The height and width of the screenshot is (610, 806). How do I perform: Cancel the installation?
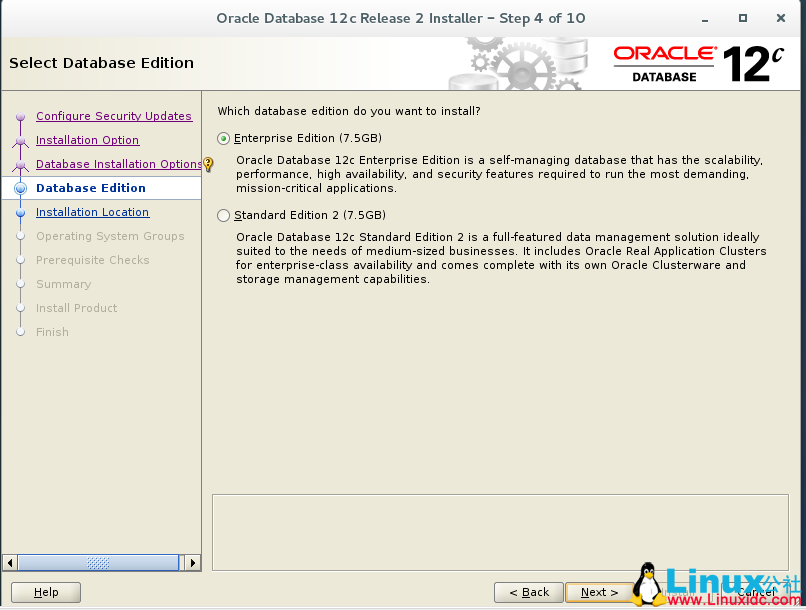[757, 592]
